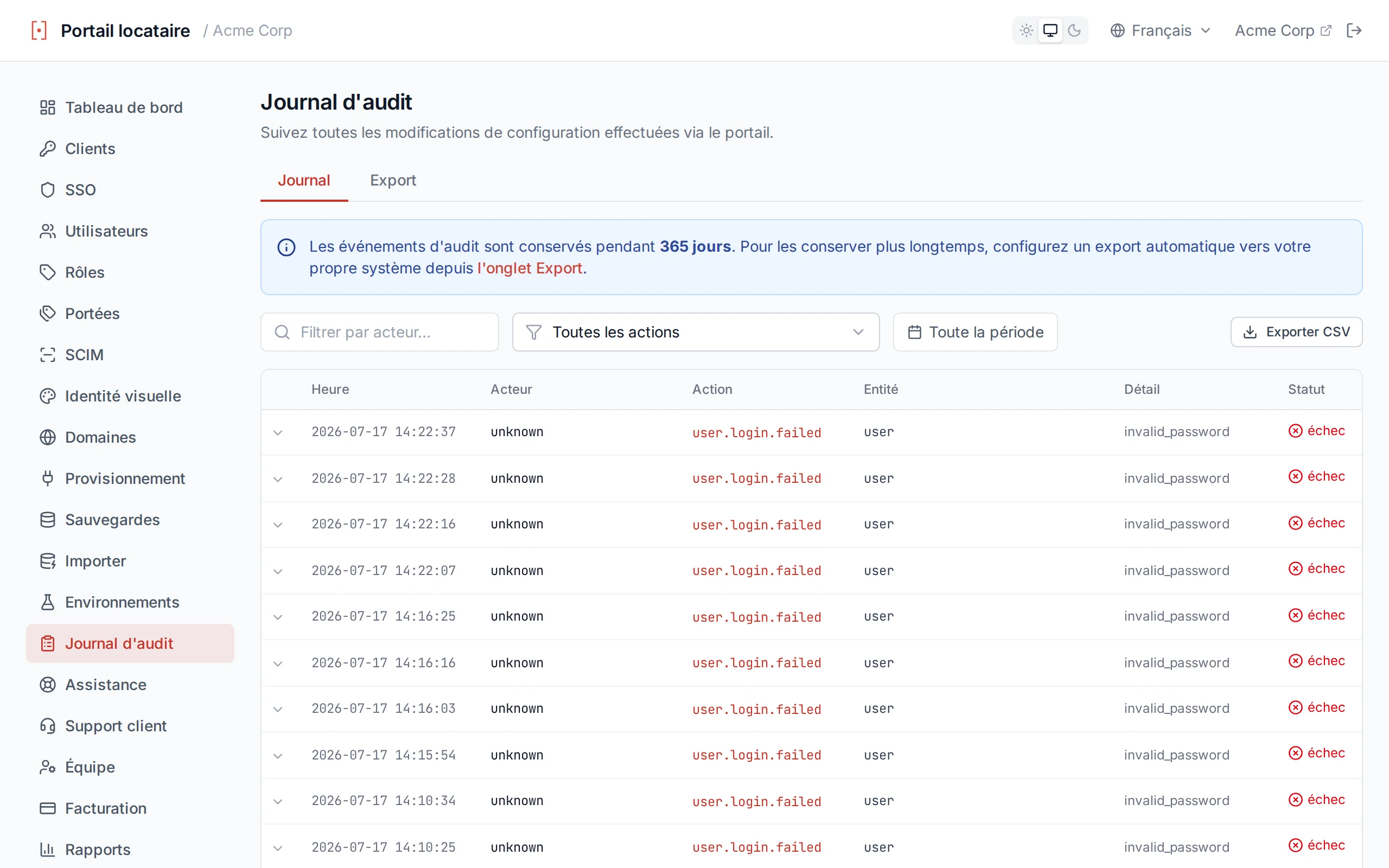
Task: Open SSO shield icon item
Action: point(130,190)
